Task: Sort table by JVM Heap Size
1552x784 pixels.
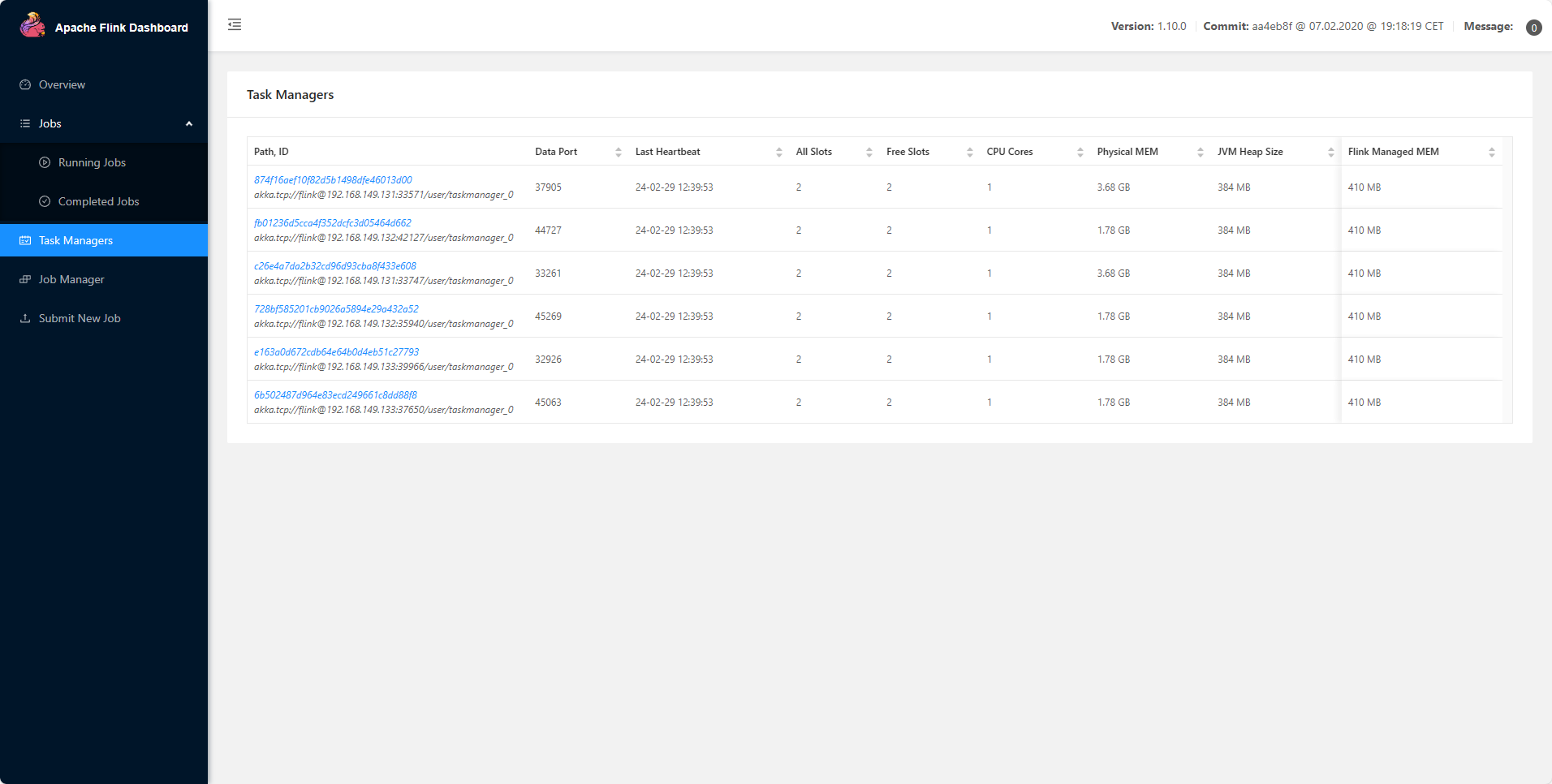Action: [1331, 152]
